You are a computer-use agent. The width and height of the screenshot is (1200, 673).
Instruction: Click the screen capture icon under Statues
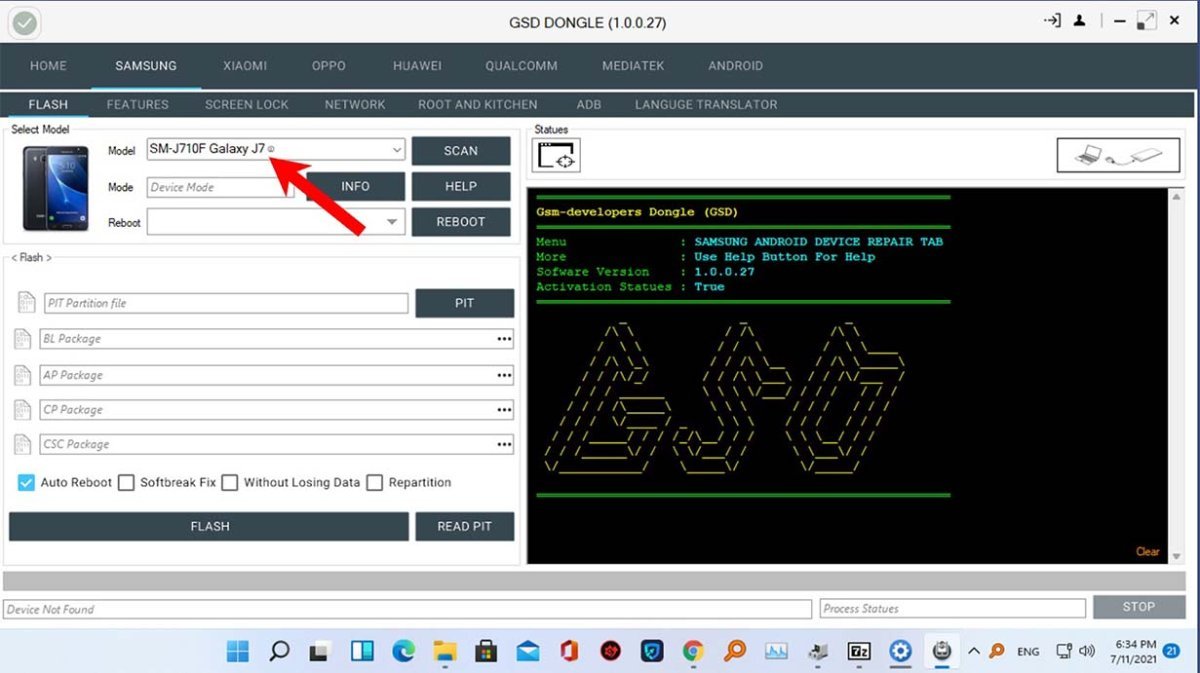(x=556, y=155)
